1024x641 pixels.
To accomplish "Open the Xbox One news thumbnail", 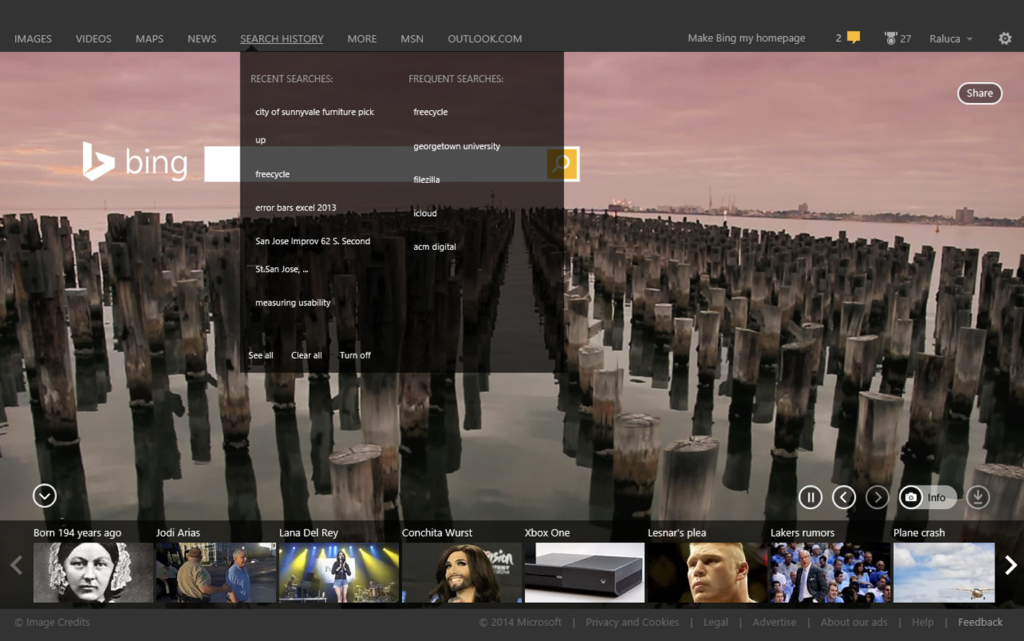I will coord(584,572).
